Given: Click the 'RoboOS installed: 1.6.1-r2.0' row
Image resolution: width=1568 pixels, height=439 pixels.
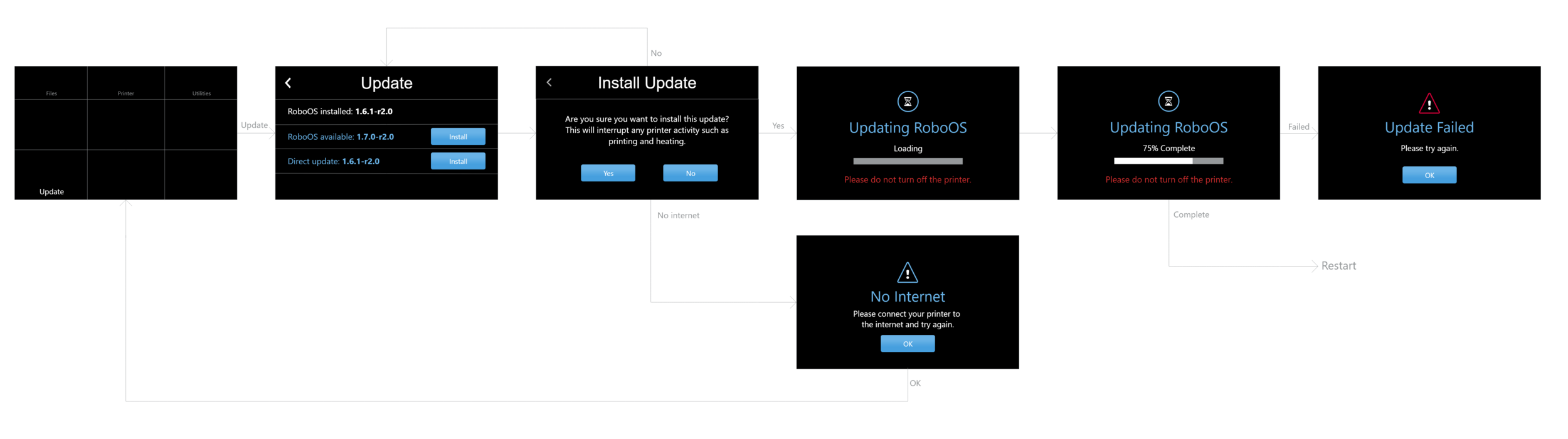Looking at the screenshot, I should [386, 112].
